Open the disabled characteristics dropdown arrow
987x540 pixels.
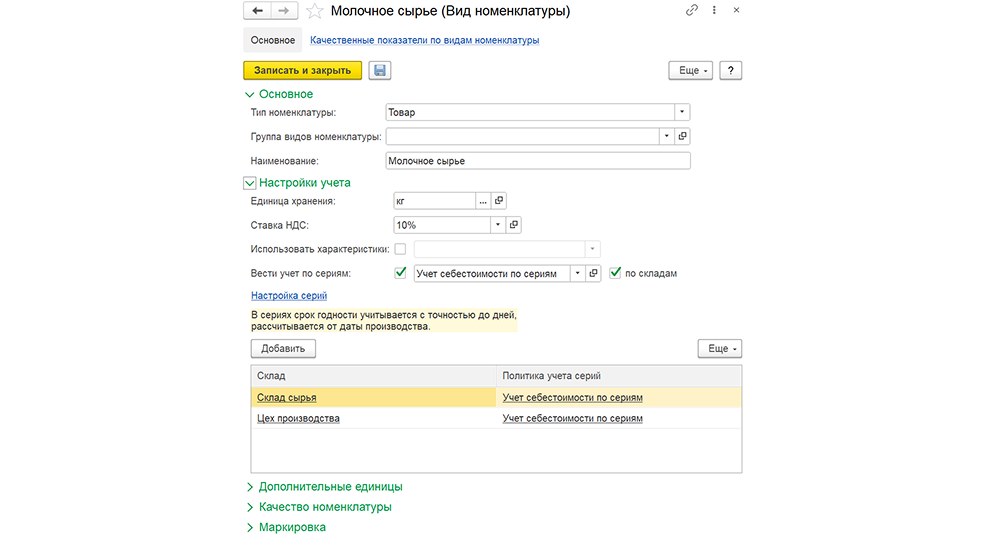click(592, 249)
